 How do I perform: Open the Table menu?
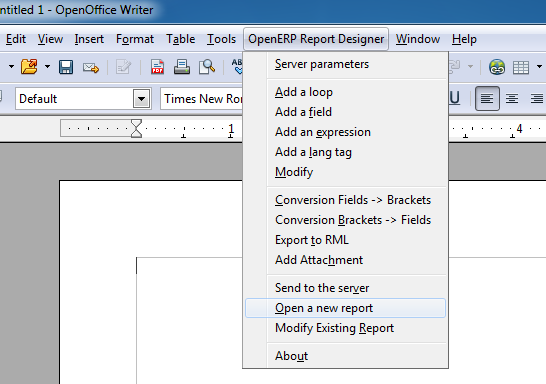(180, 39)
